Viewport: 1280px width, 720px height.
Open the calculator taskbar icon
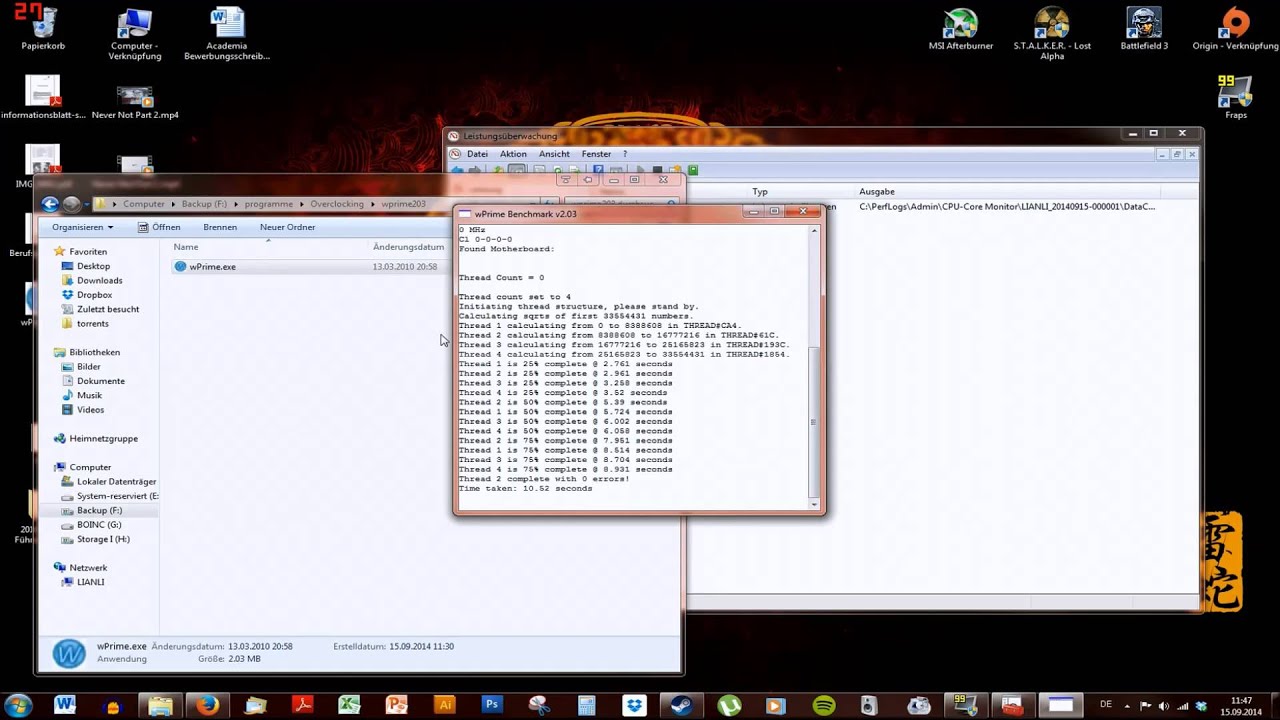[x=586, y=705]
